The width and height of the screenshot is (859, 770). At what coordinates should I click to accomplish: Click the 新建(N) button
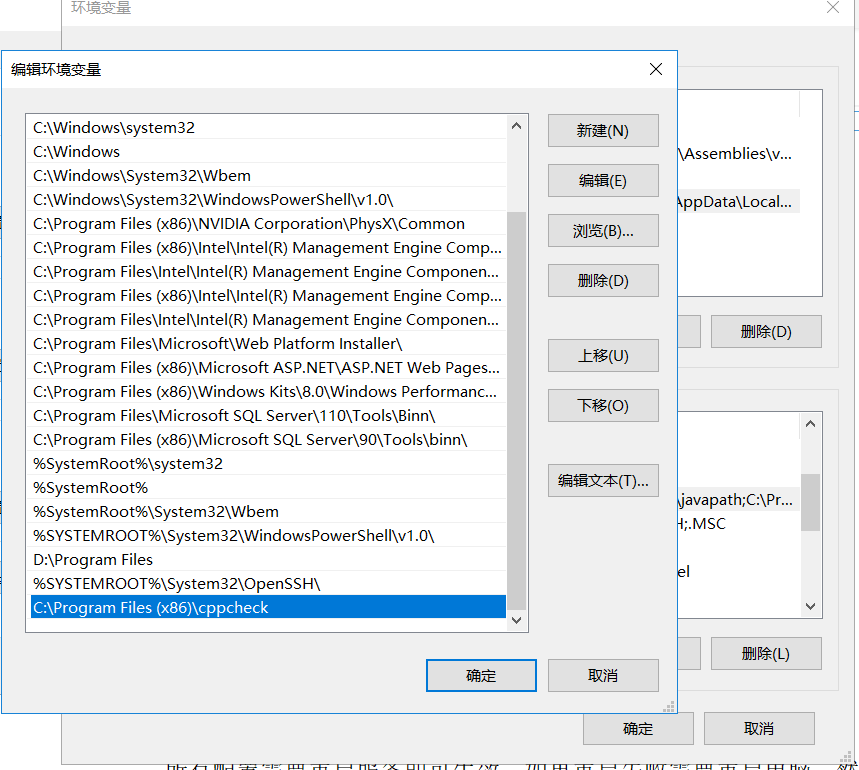pyautogui.click(x=603, y=131)
